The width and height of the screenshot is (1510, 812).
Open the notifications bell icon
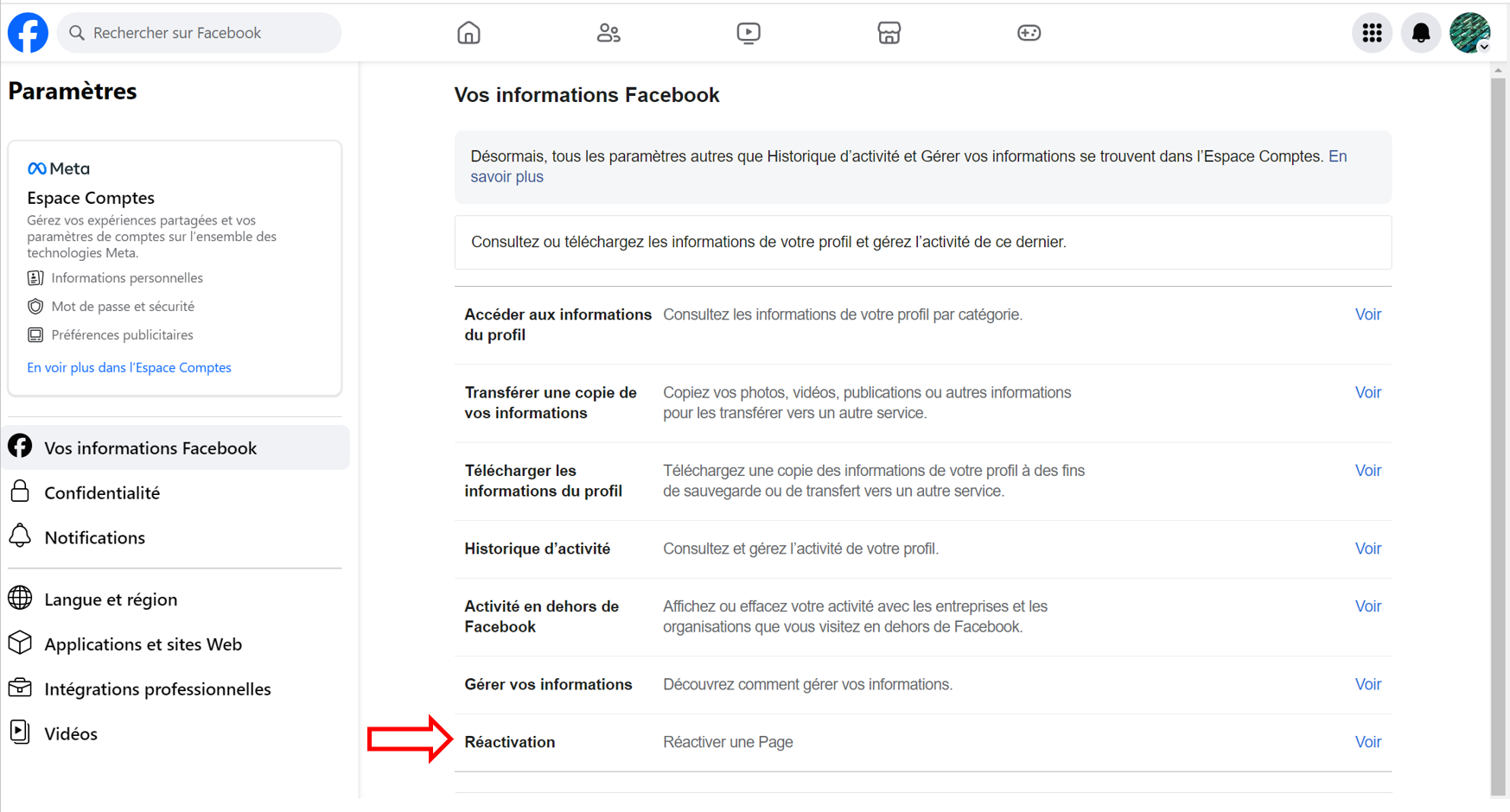(x=1420, y=33)
